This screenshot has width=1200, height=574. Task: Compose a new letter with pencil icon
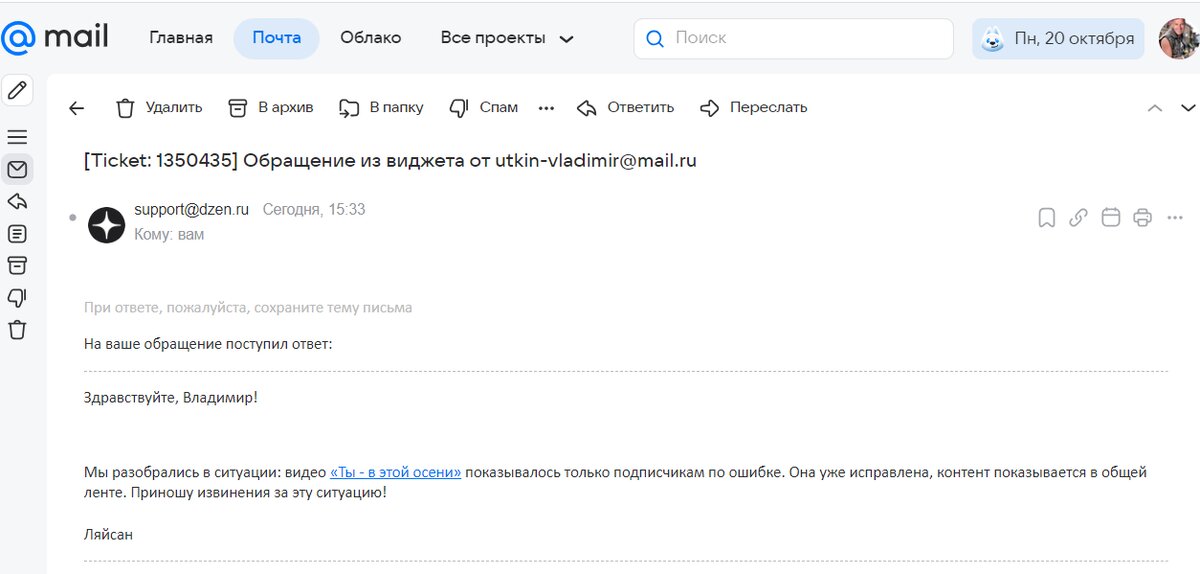17,91
